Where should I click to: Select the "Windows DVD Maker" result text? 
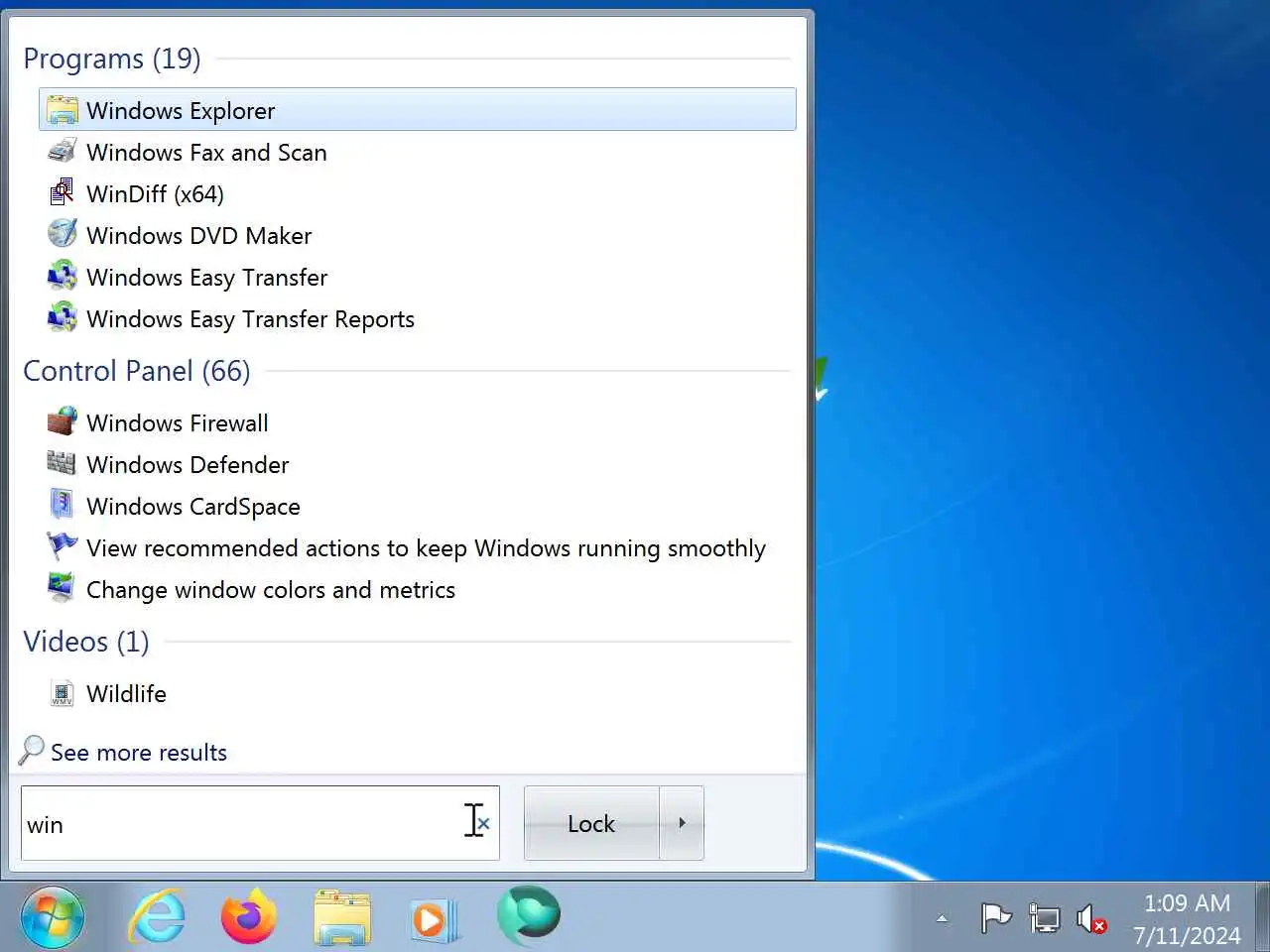tap(199, 235)
